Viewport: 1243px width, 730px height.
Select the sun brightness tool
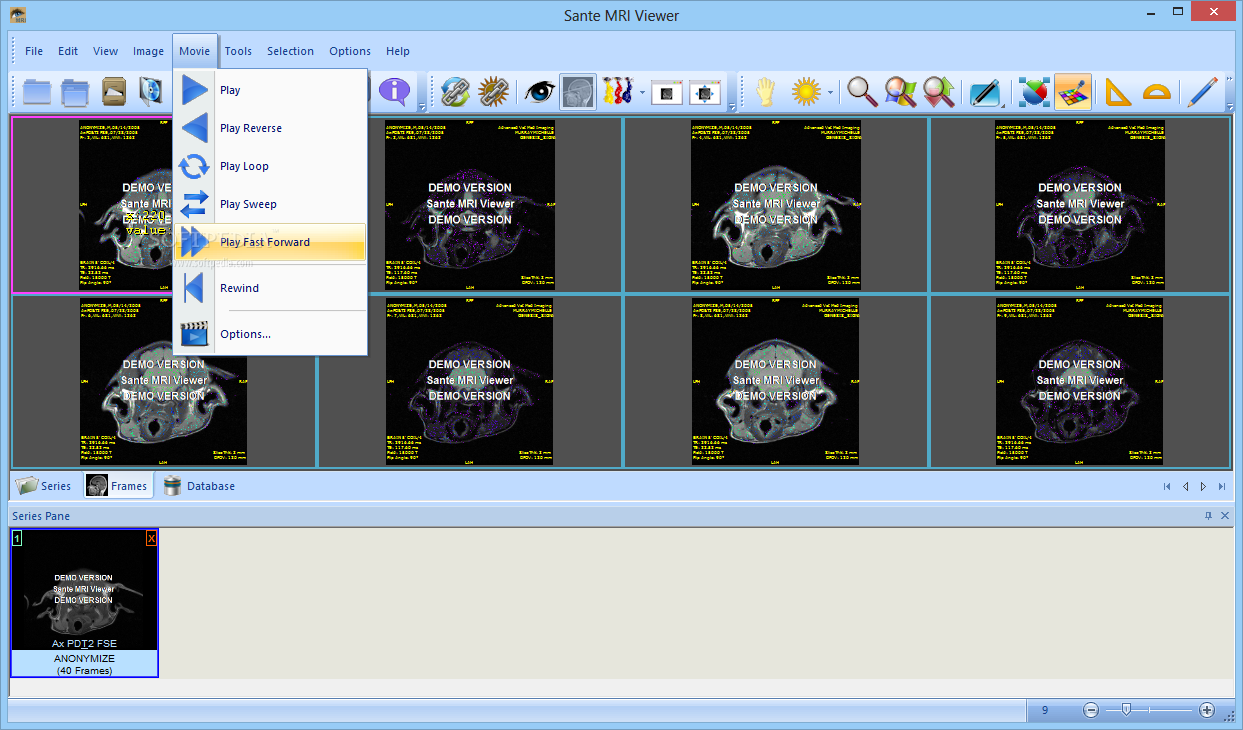pos(806,92)
